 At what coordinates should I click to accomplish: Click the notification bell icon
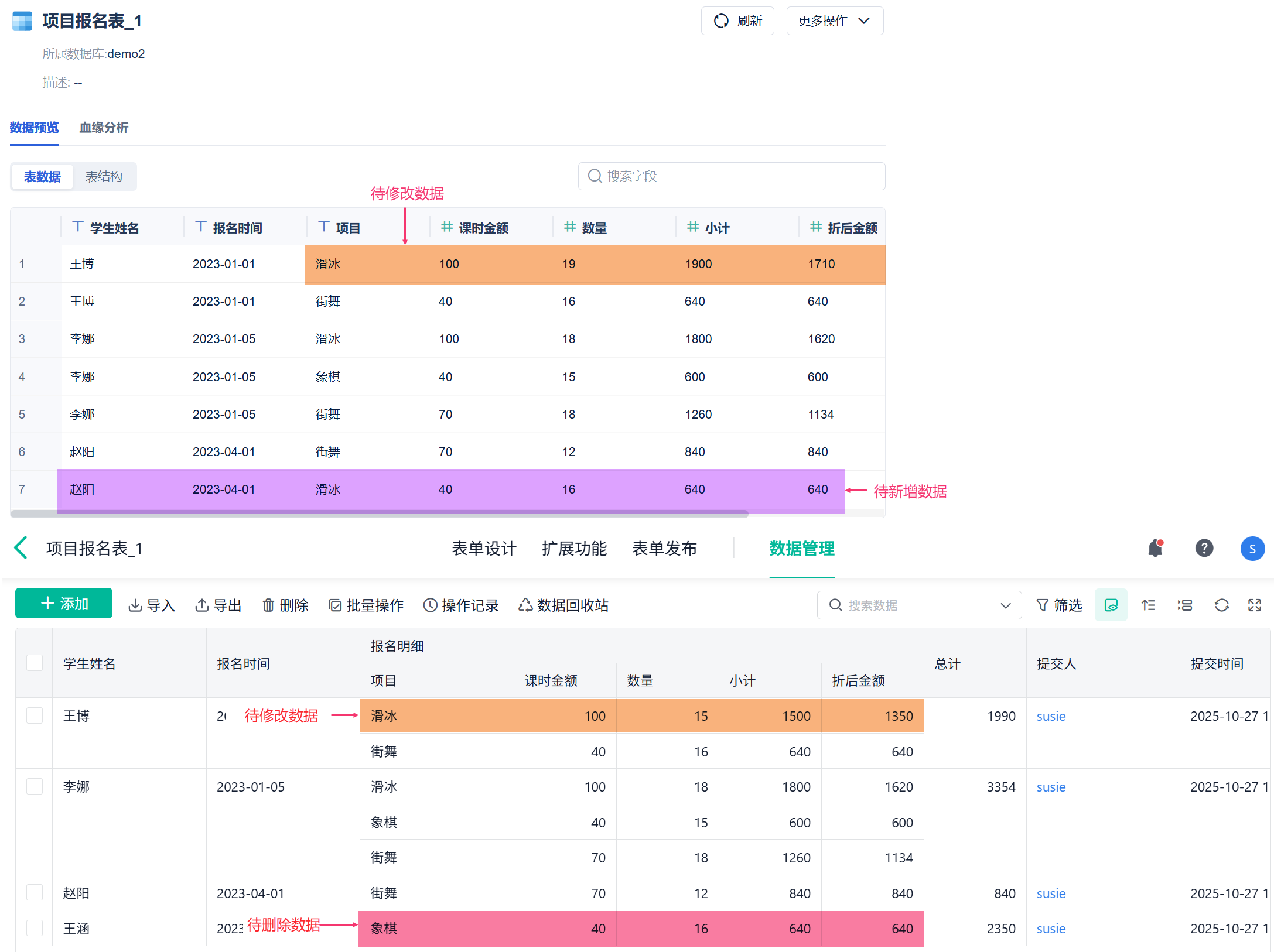tap(1155, 549)
